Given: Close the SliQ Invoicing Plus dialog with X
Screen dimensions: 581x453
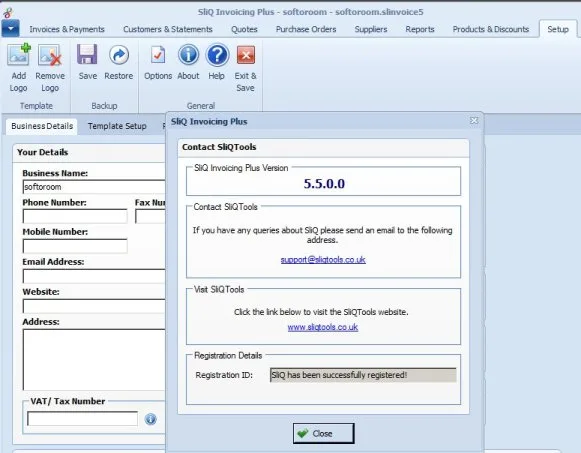Looking at the screenshot, I should (x=474, y=121).
